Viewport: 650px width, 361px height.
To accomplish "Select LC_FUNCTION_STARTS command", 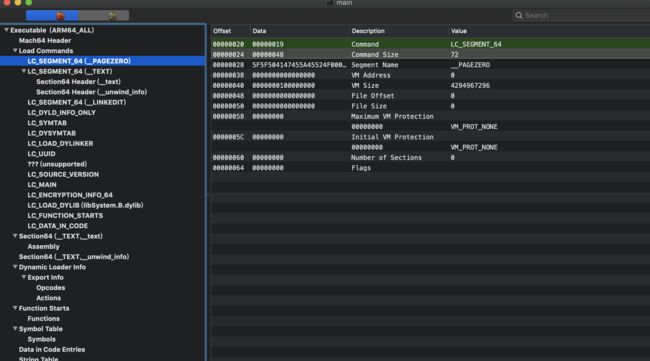I will tap(65, 216).
